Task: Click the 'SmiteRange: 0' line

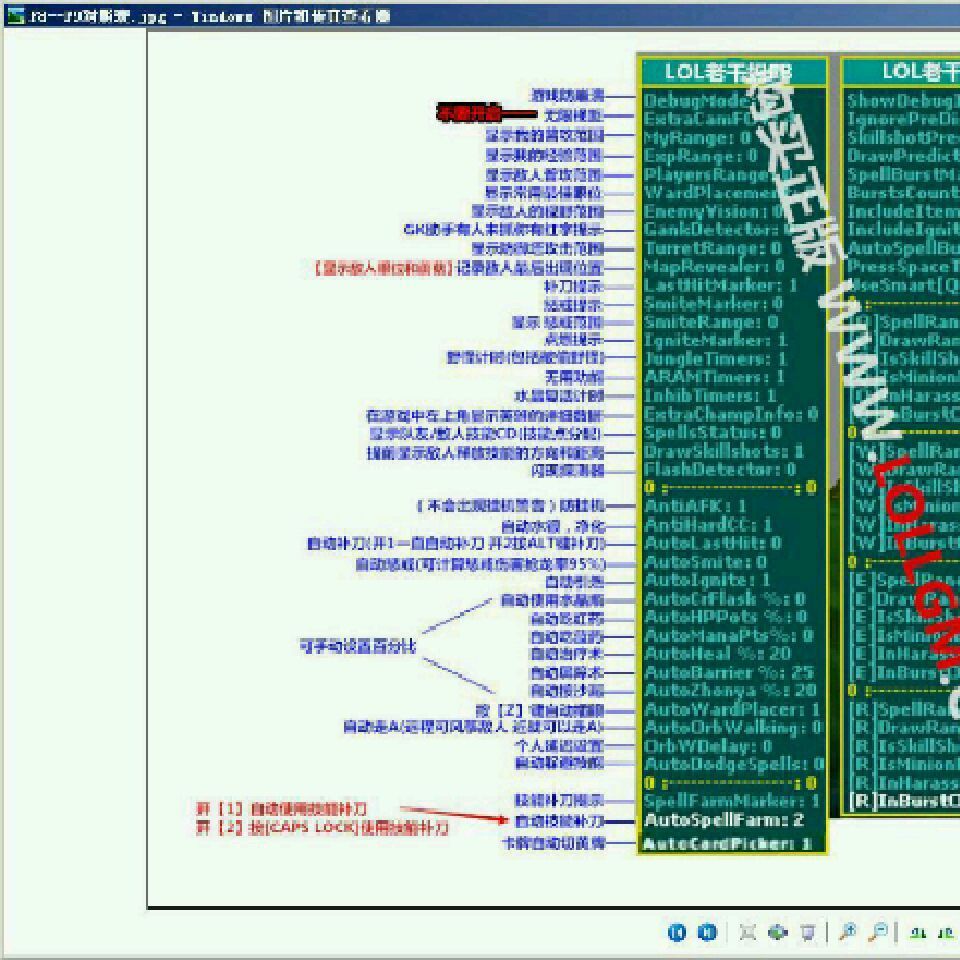Action: [710, 321]
